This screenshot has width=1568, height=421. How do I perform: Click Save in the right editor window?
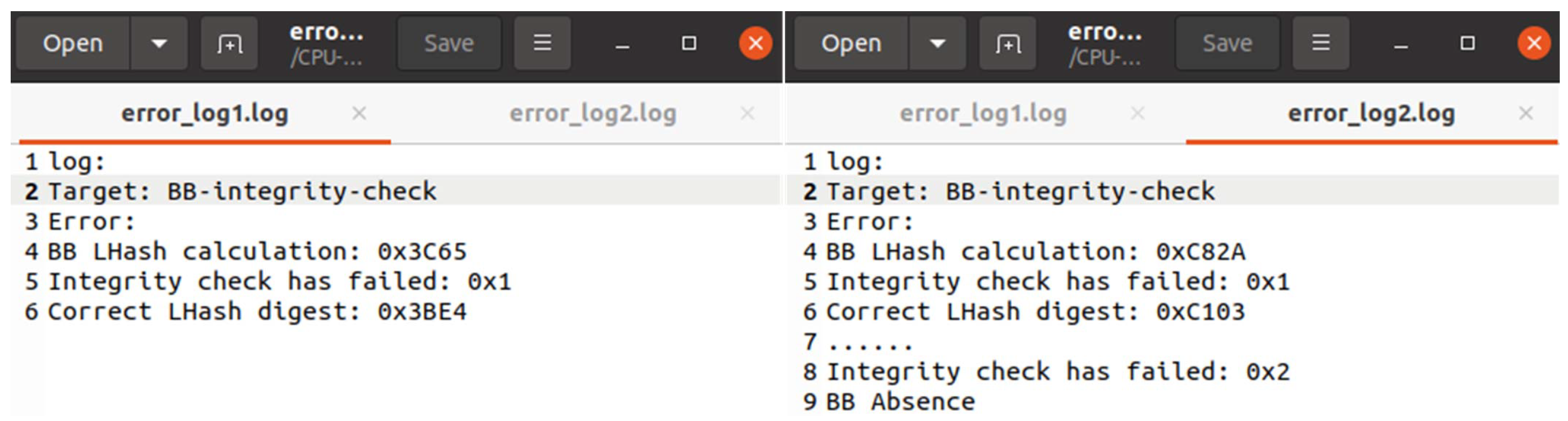tap(1227, 43)
